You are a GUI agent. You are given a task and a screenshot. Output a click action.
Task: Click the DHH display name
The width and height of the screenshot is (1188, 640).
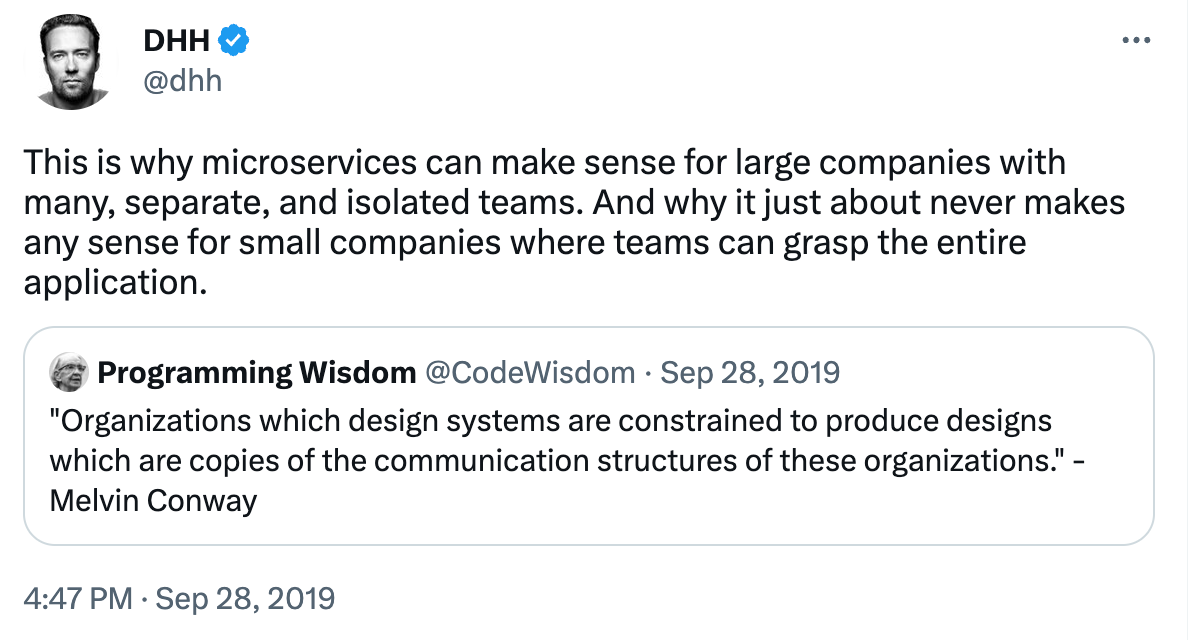[177, 40]
